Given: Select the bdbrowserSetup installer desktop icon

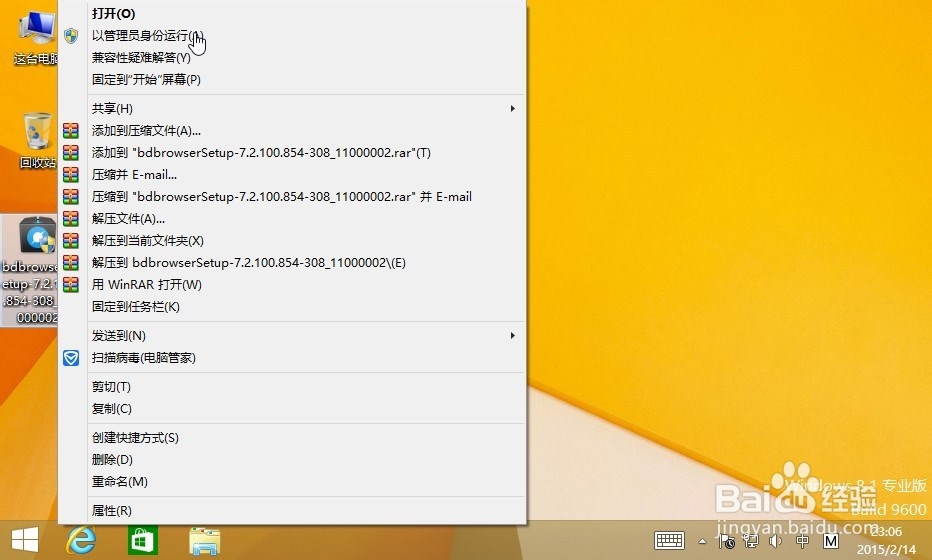Looking at the screenshot, I should point(30,270).
